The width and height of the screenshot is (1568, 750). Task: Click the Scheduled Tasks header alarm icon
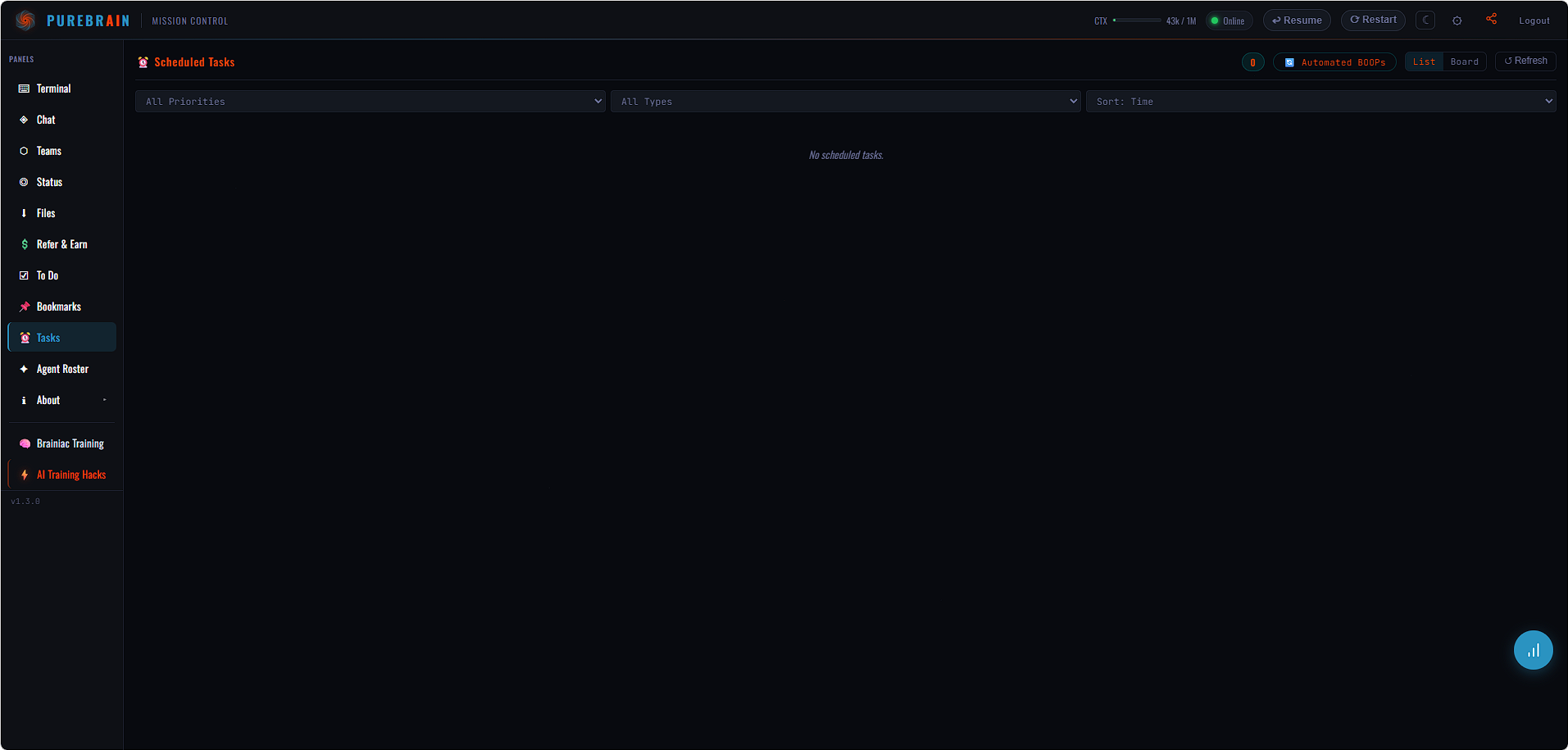(143, 62)
